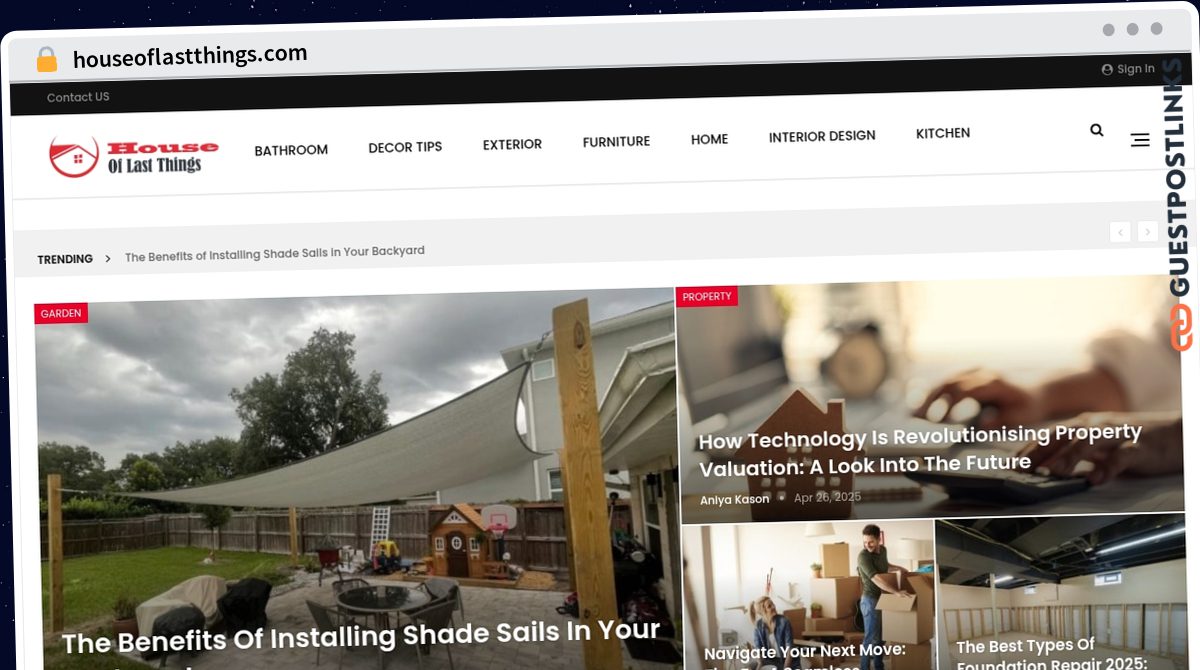Open the Interior Design menu item
The height and width of the screenshot is (670, 1200).
click(822, 136)
